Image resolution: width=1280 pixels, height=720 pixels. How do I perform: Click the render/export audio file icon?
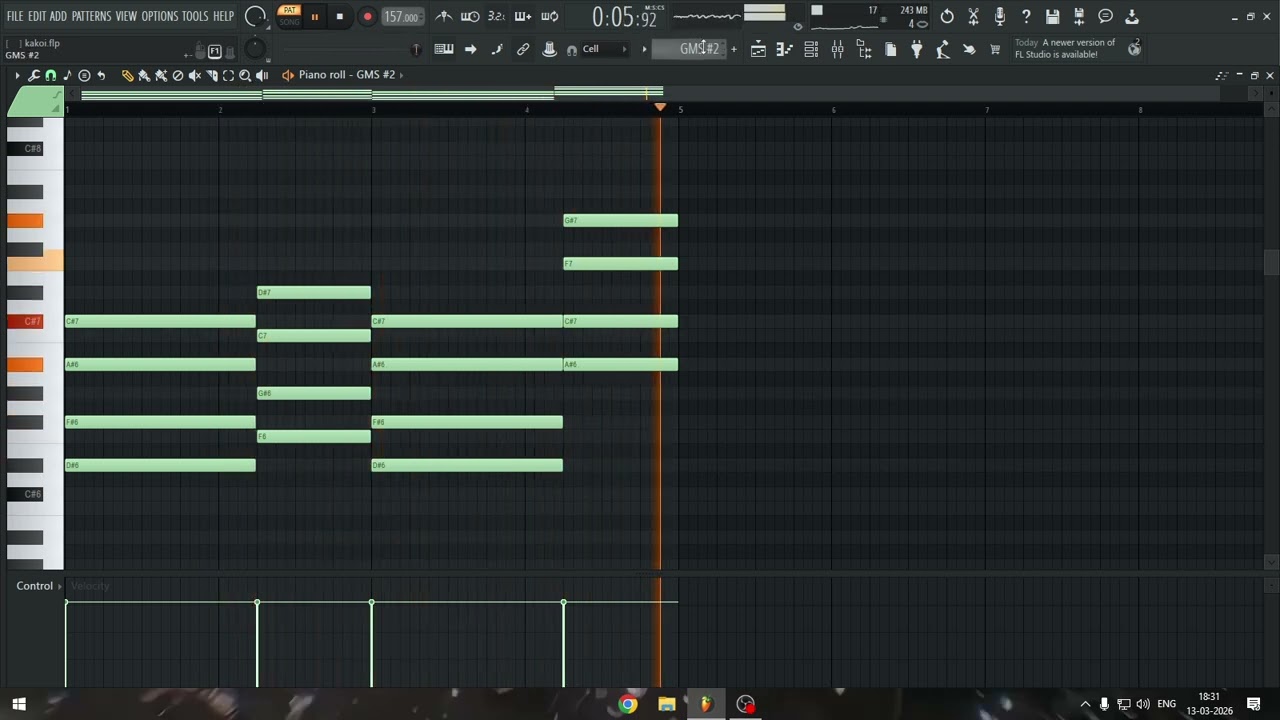click(x=1079, y=16)
